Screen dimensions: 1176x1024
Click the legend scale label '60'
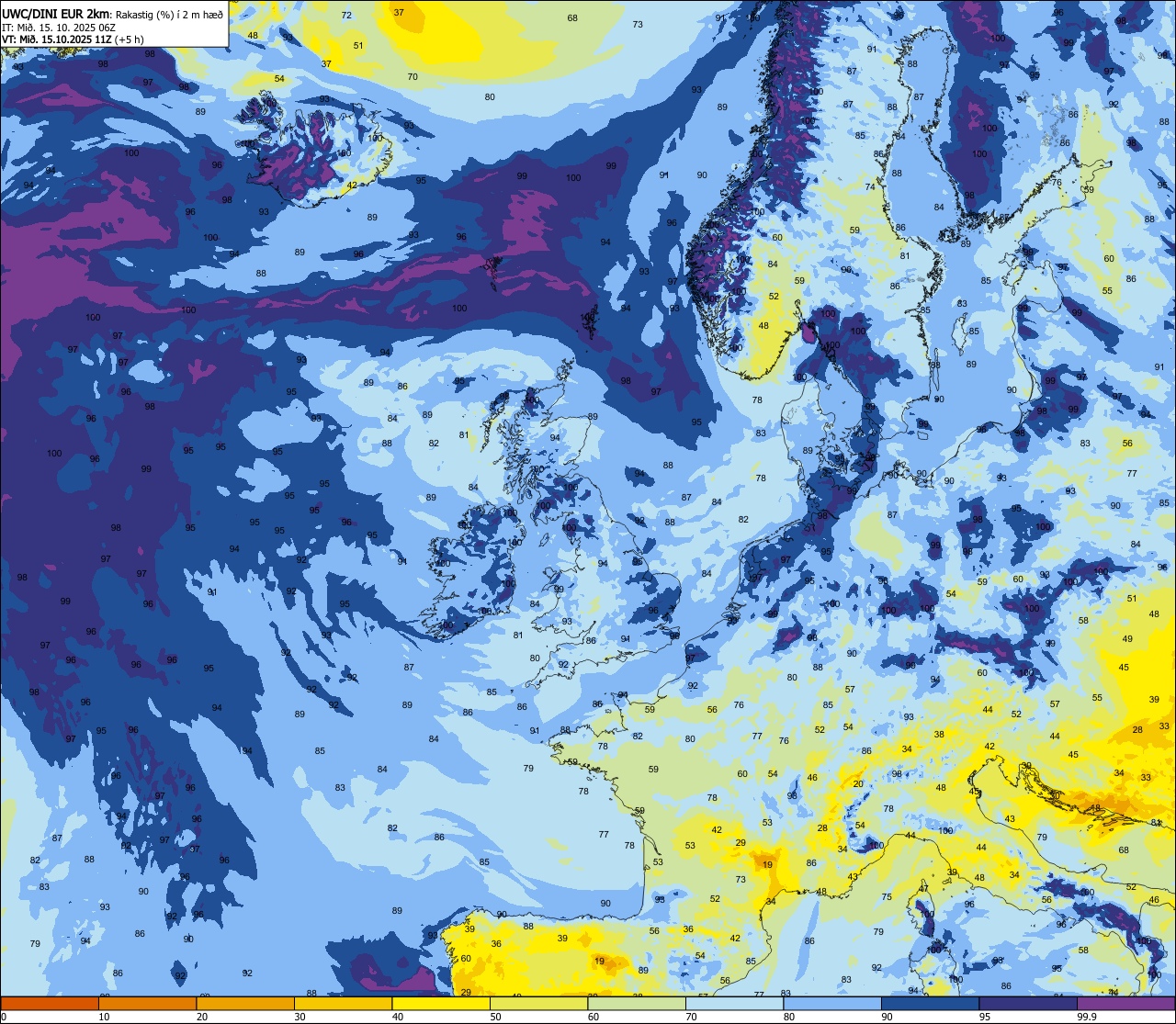click(x=594, y=1017)
